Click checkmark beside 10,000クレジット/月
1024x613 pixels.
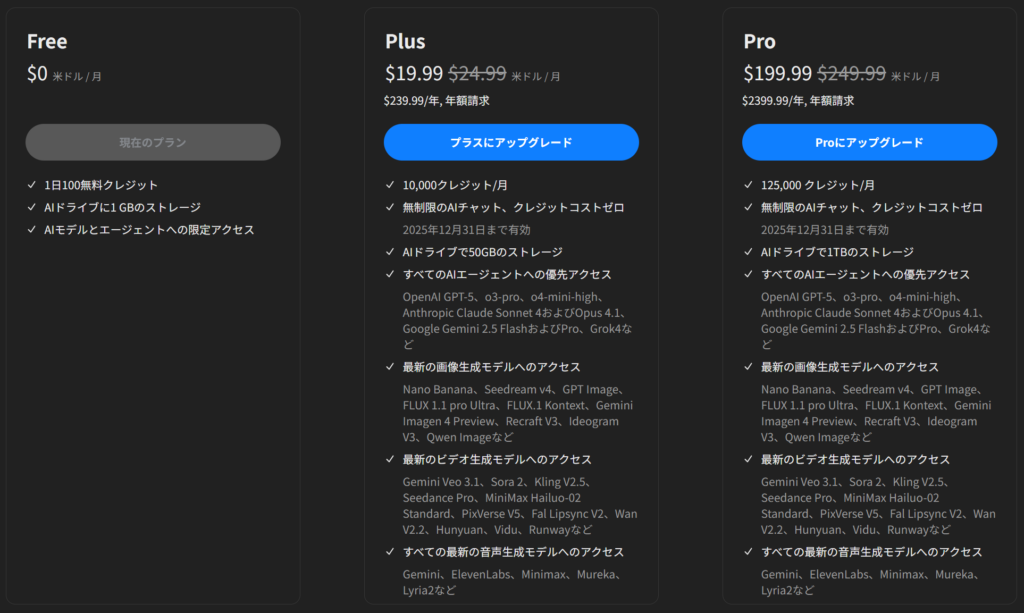click(x=391, y=185)
